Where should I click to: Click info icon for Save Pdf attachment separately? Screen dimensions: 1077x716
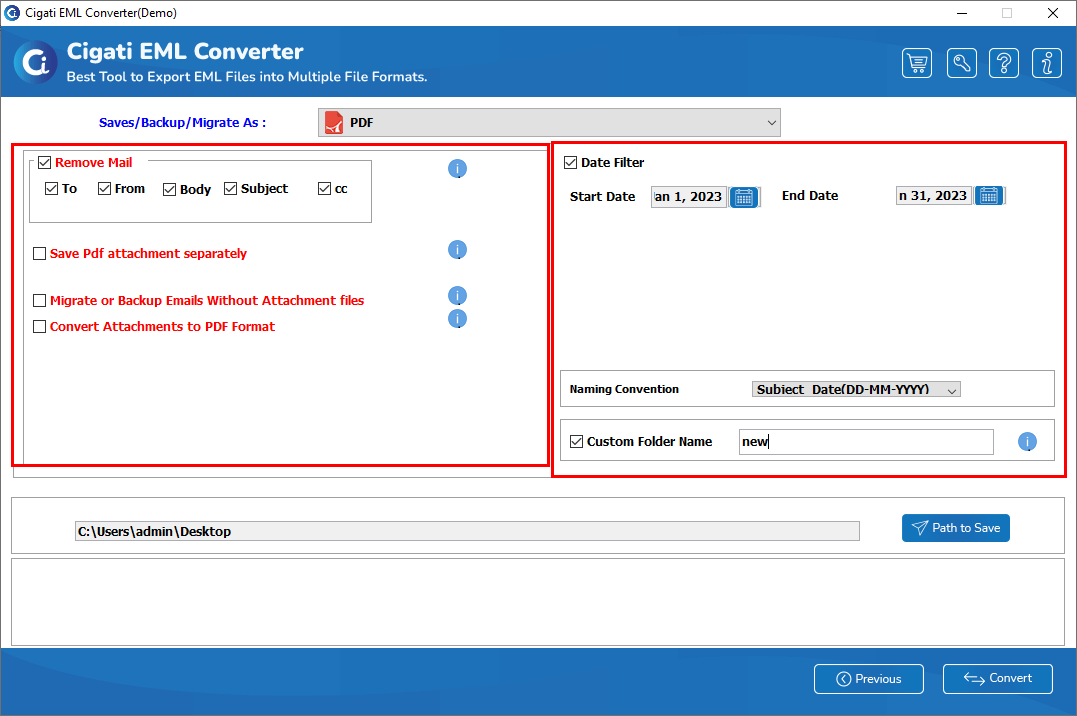pos(457,249)
